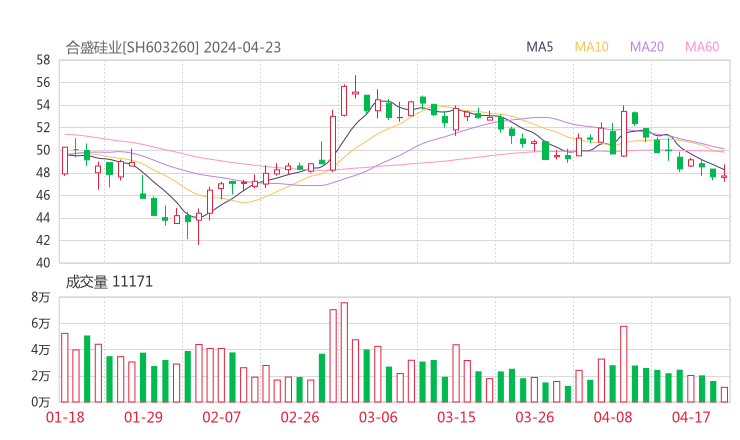Click the MA60 legend label
Screen dimensions: 740x440
tap(702, 47)
